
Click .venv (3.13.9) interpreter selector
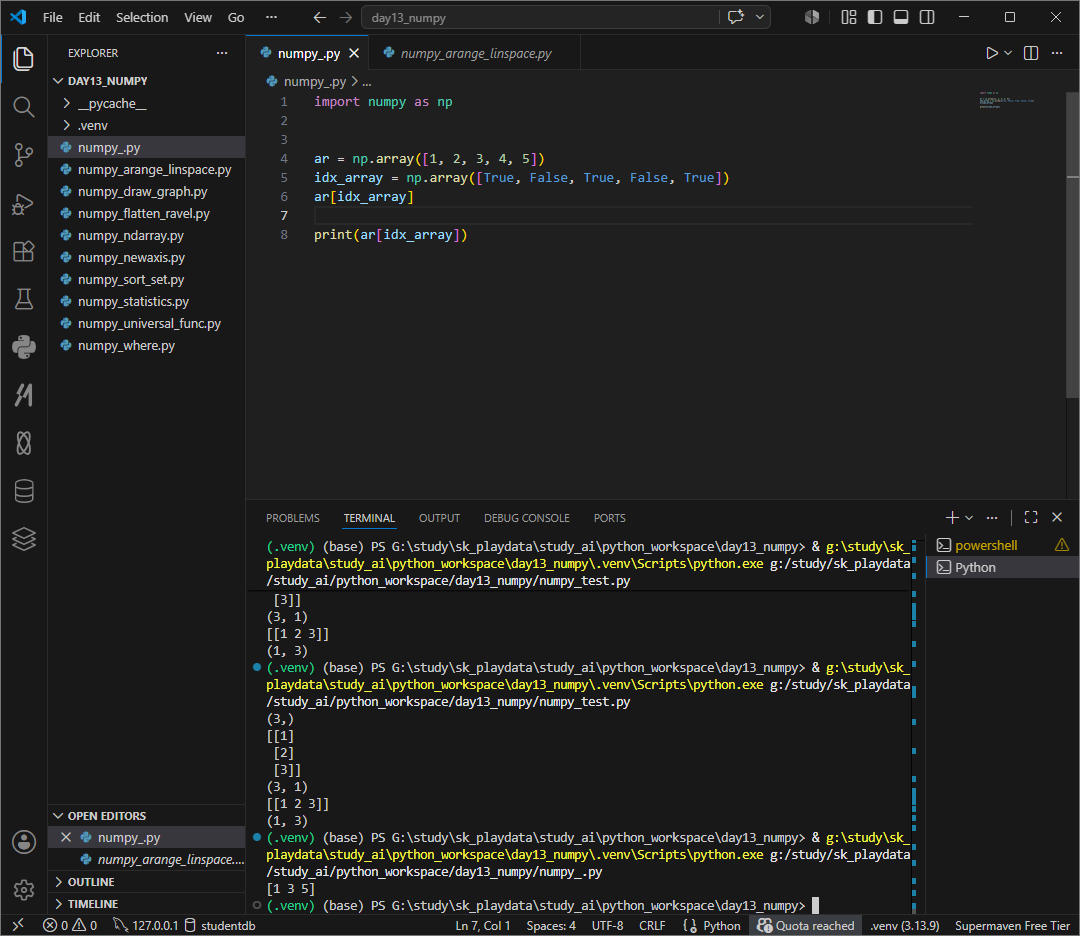(x=904, y=925)
